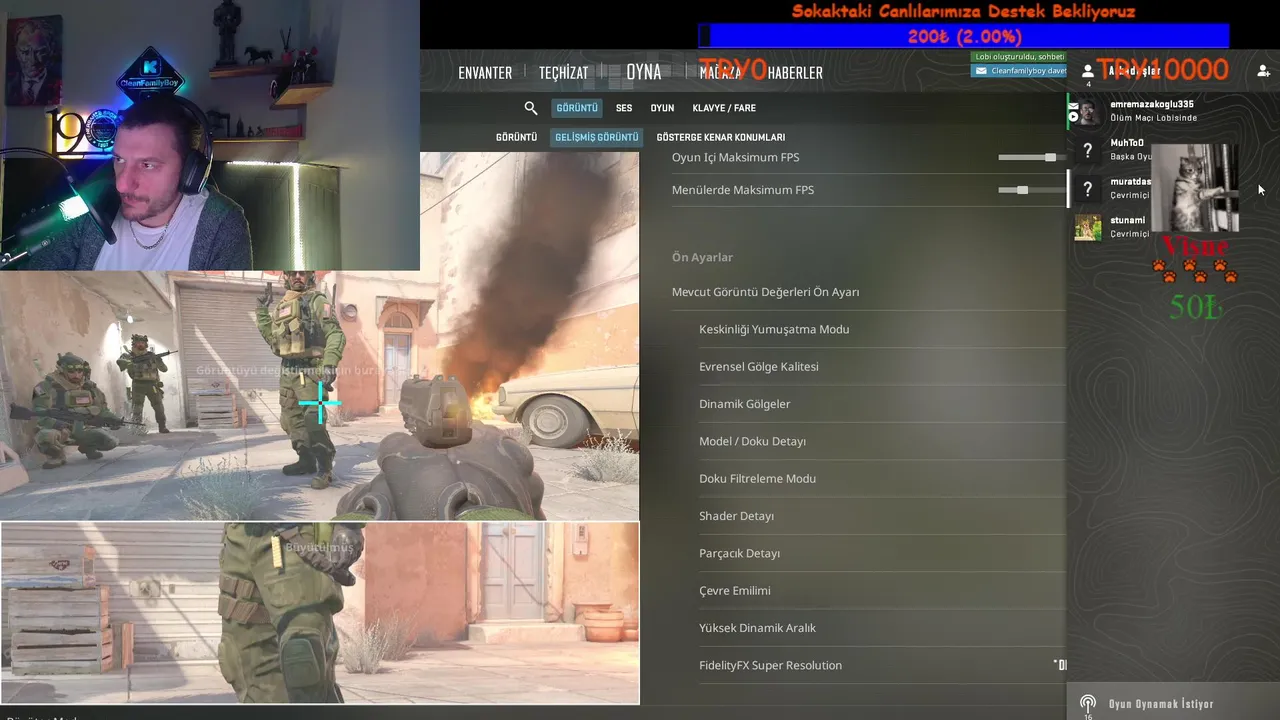Click Çevre Emilimi setting
Viewport: 1280px width, 720px height.
pos(882,590)
